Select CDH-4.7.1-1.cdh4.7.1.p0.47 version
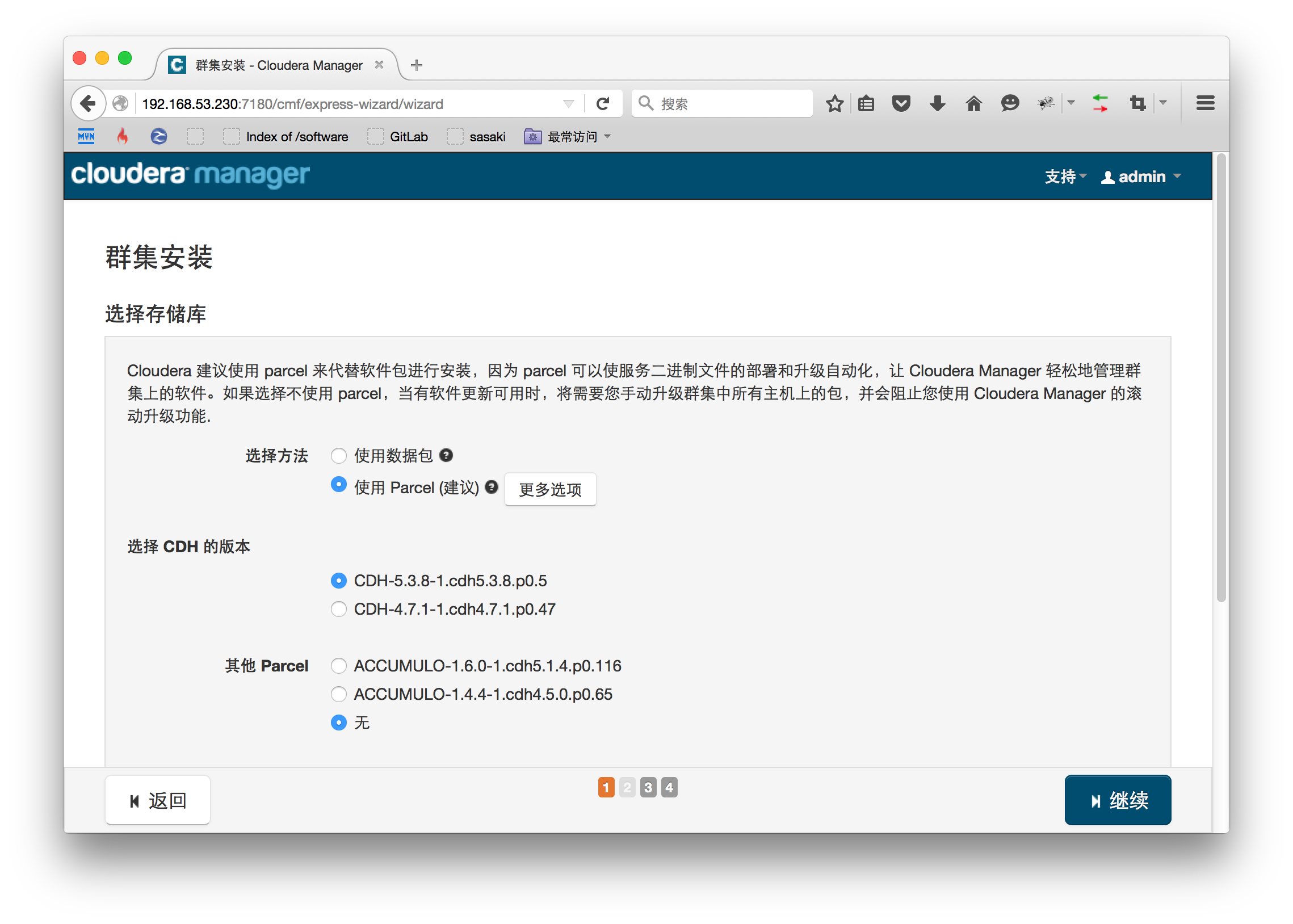 [338, 610]
